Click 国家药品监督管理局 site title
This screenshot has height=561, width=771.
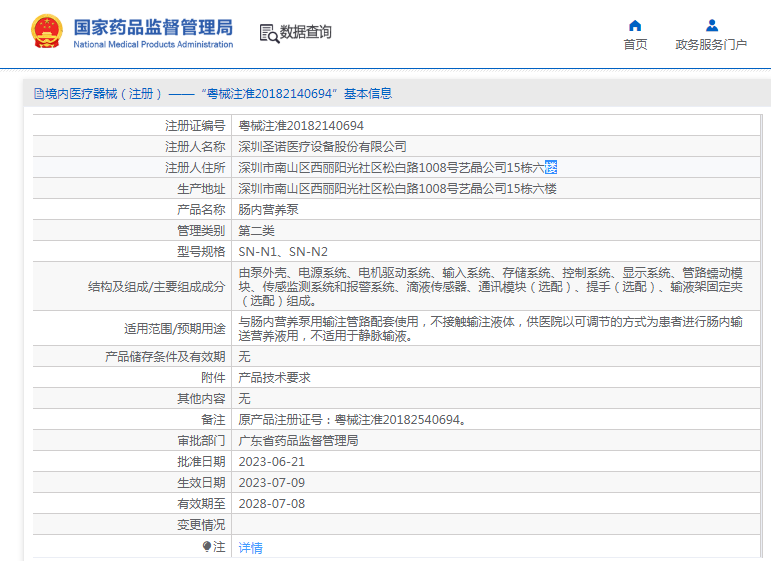153,27
